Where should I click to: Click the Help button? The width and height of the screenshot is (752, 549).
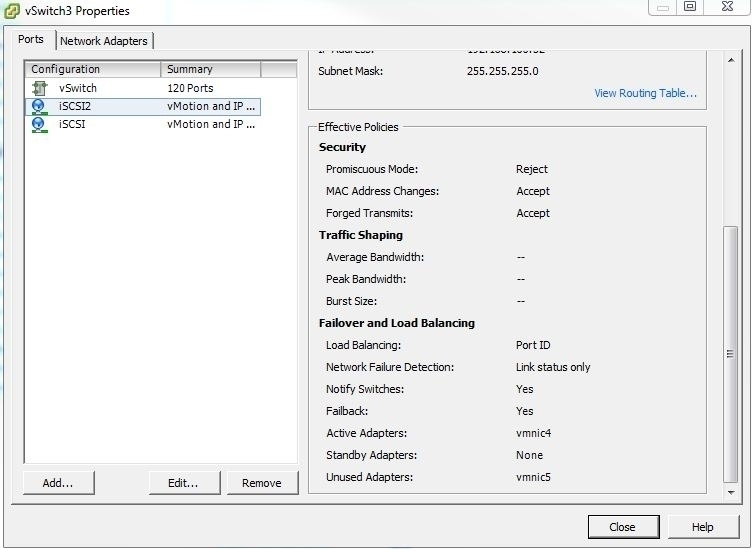click(703, 527)
